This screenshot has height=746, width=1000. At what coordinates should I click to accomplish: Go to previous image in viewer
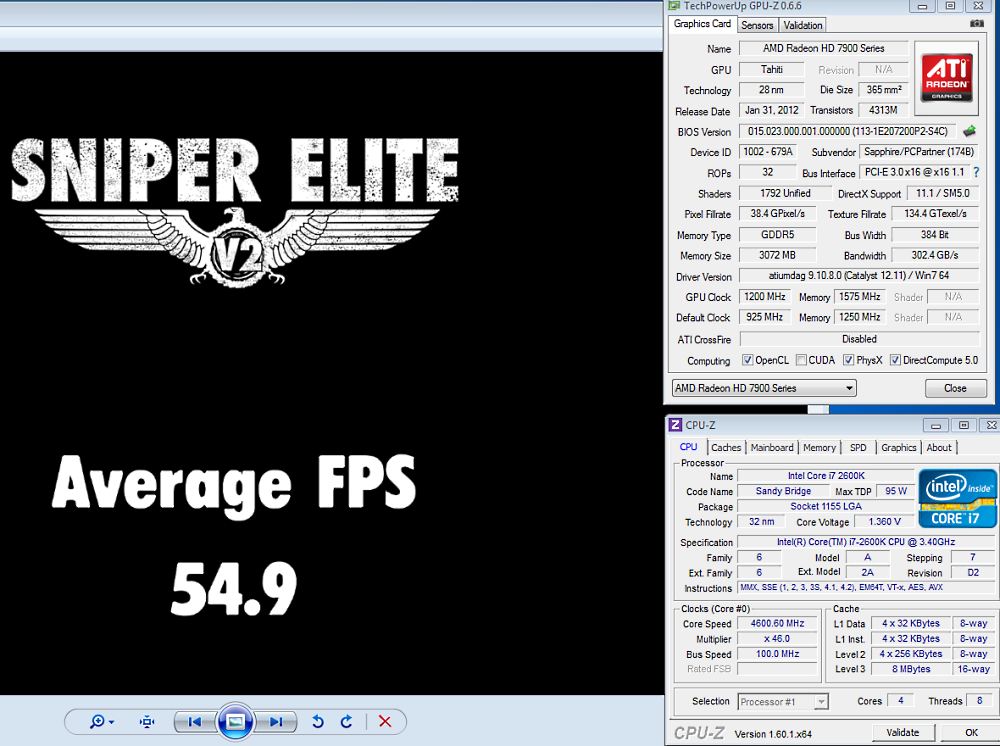195,721
